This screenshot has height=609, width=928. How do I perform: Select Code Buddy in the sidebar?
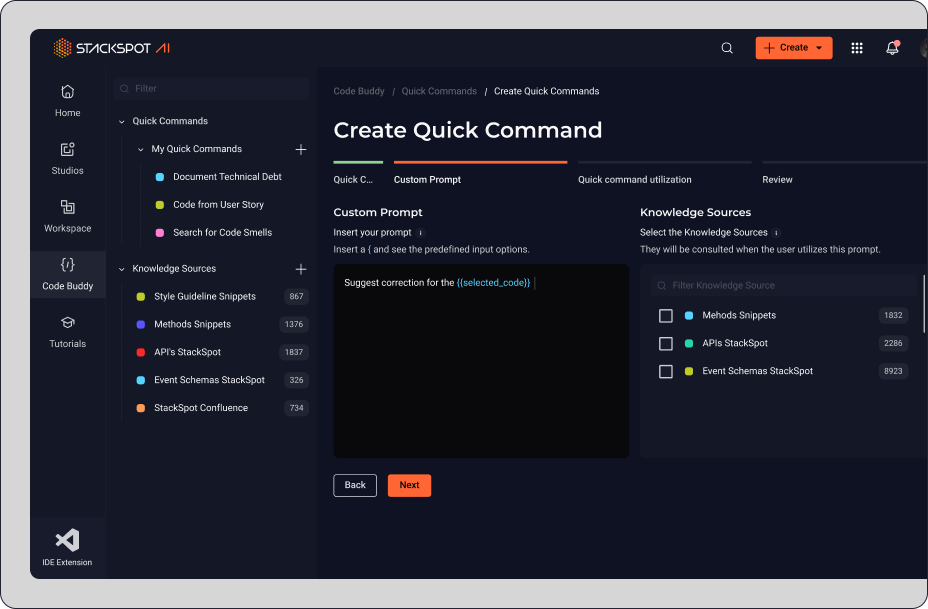[x=67, y=275]
